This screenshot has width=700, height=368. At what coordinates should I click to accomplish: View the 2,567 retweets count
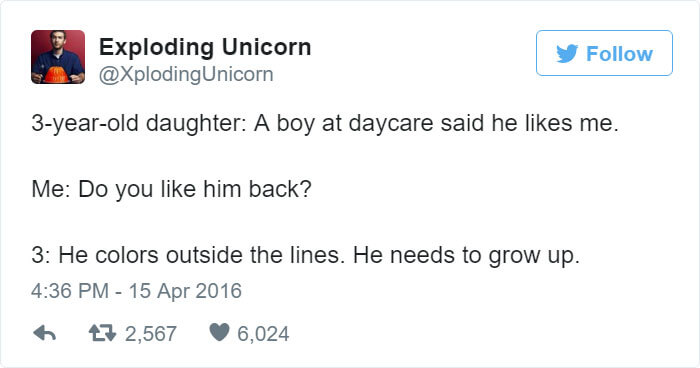coord(151,334)
